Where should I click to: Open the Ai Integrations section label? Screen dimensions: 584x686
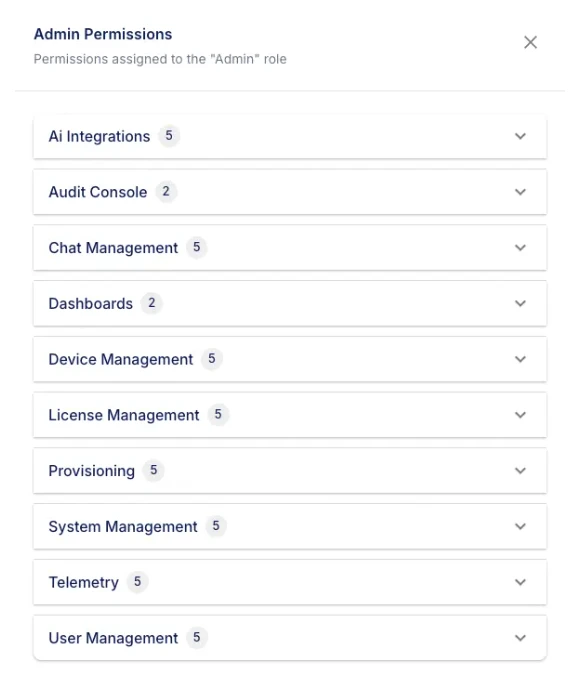pos(99,136)
